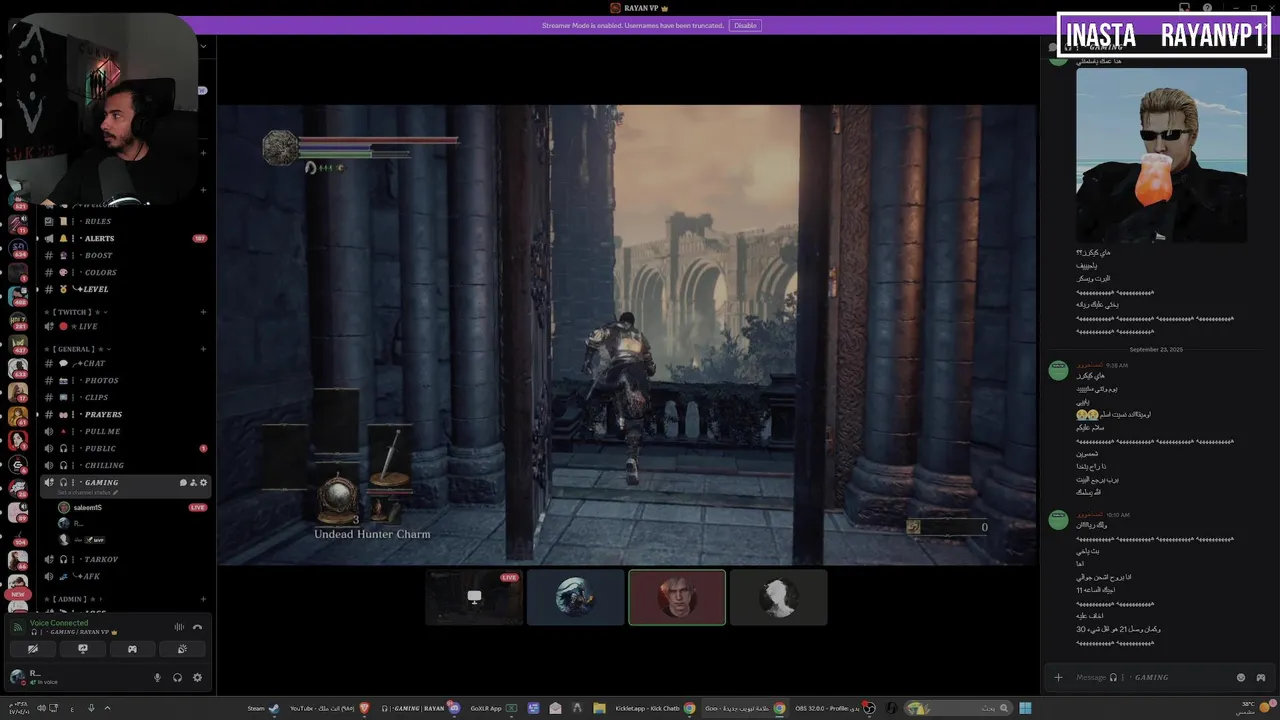The image size is (1280, 720).
Task: Join the AFK voice channel
Action: (x=125, y=576)
